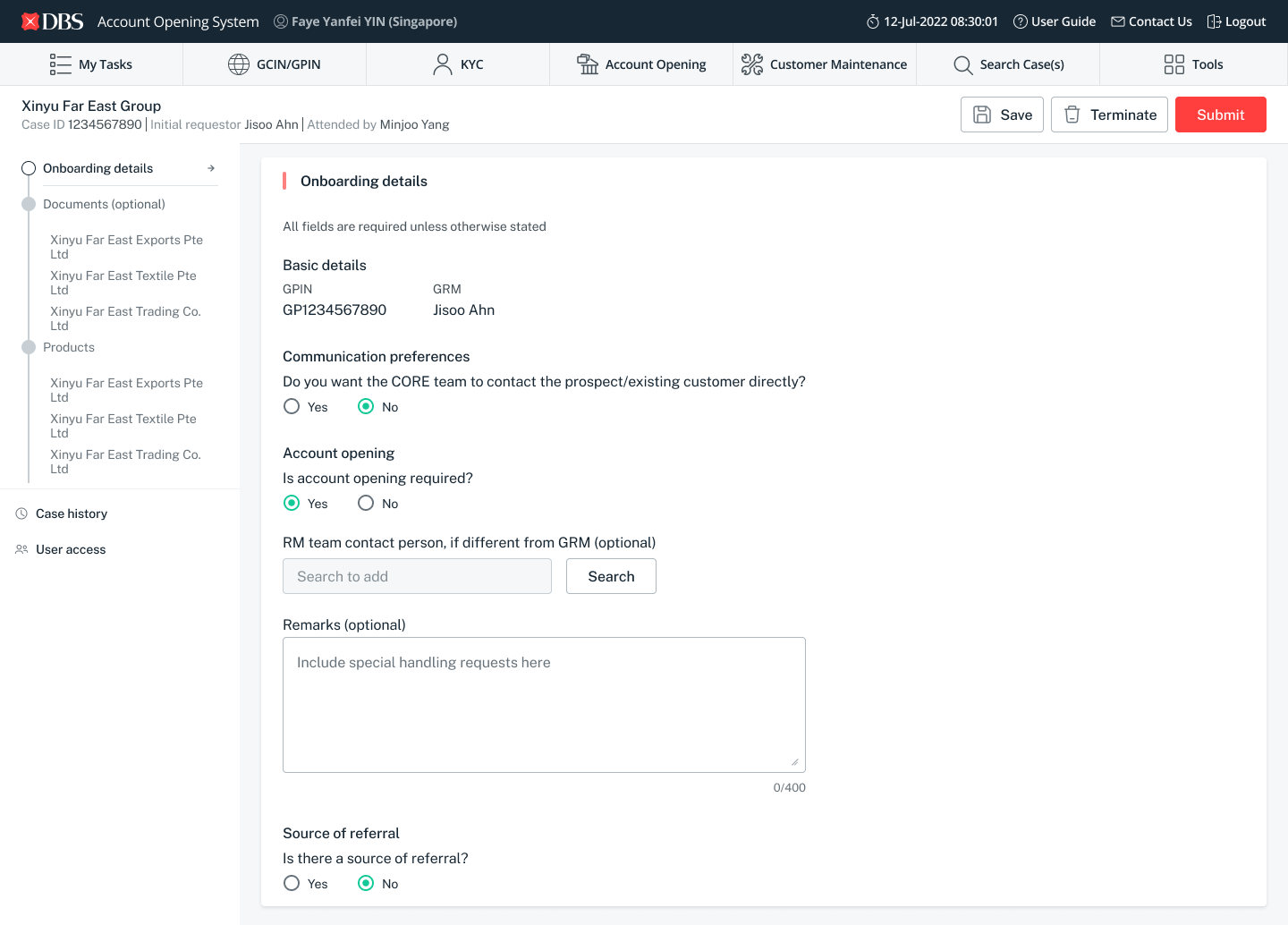
Task: Click the Customer Maintenance tools icon
Action: pyautogui.click(x=752, y=64)
